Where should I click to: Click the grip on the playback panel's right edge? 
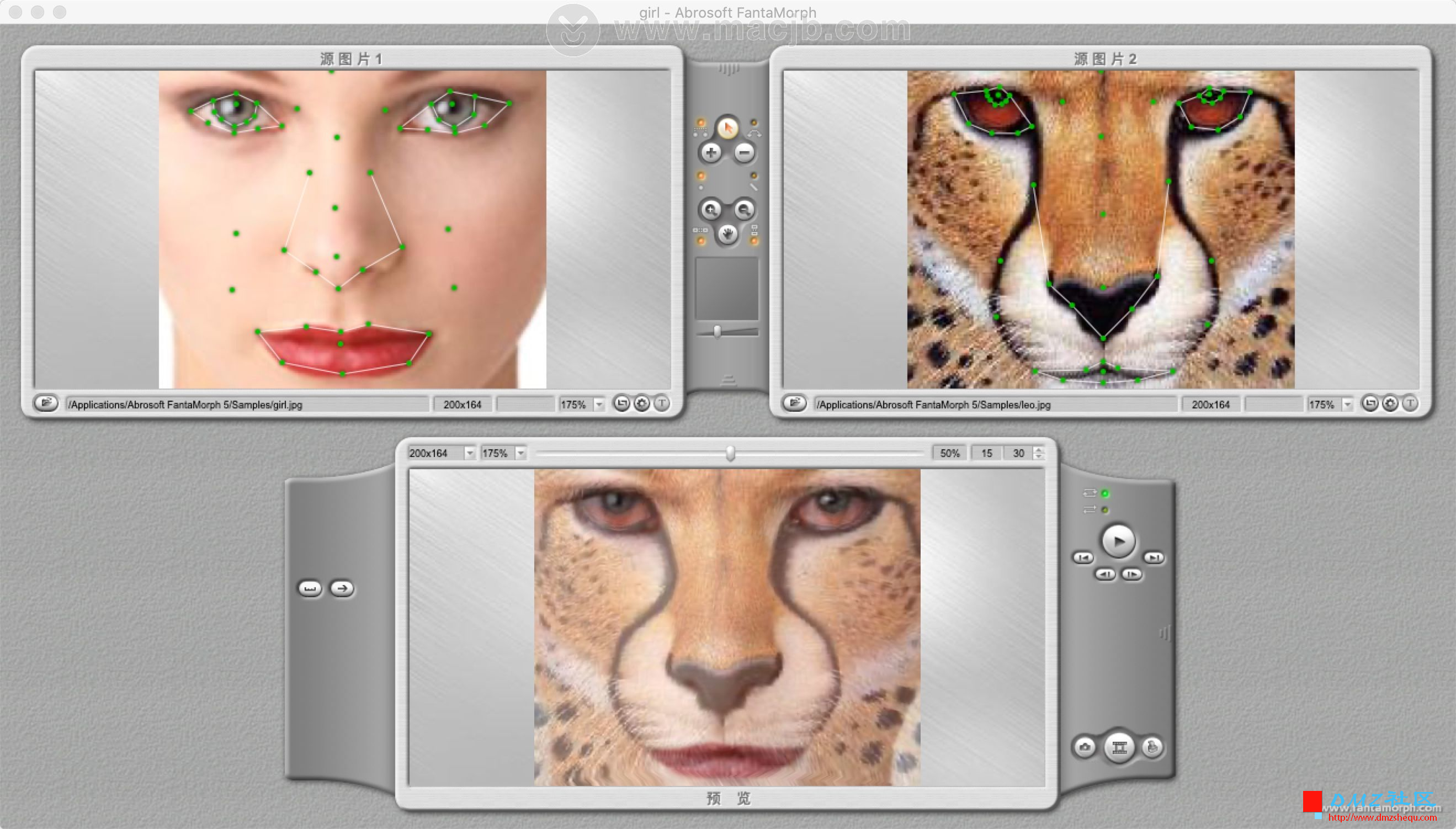point(1165,633)
